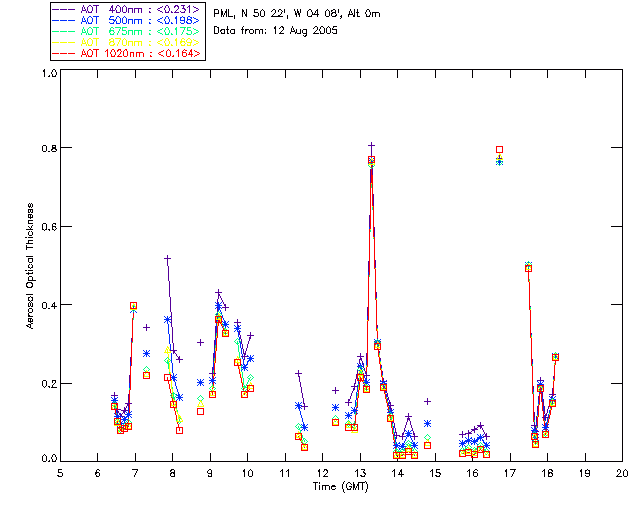Click the 1.0 tick label on y-axis
The image size is (640, 512).
coord(48,73)
